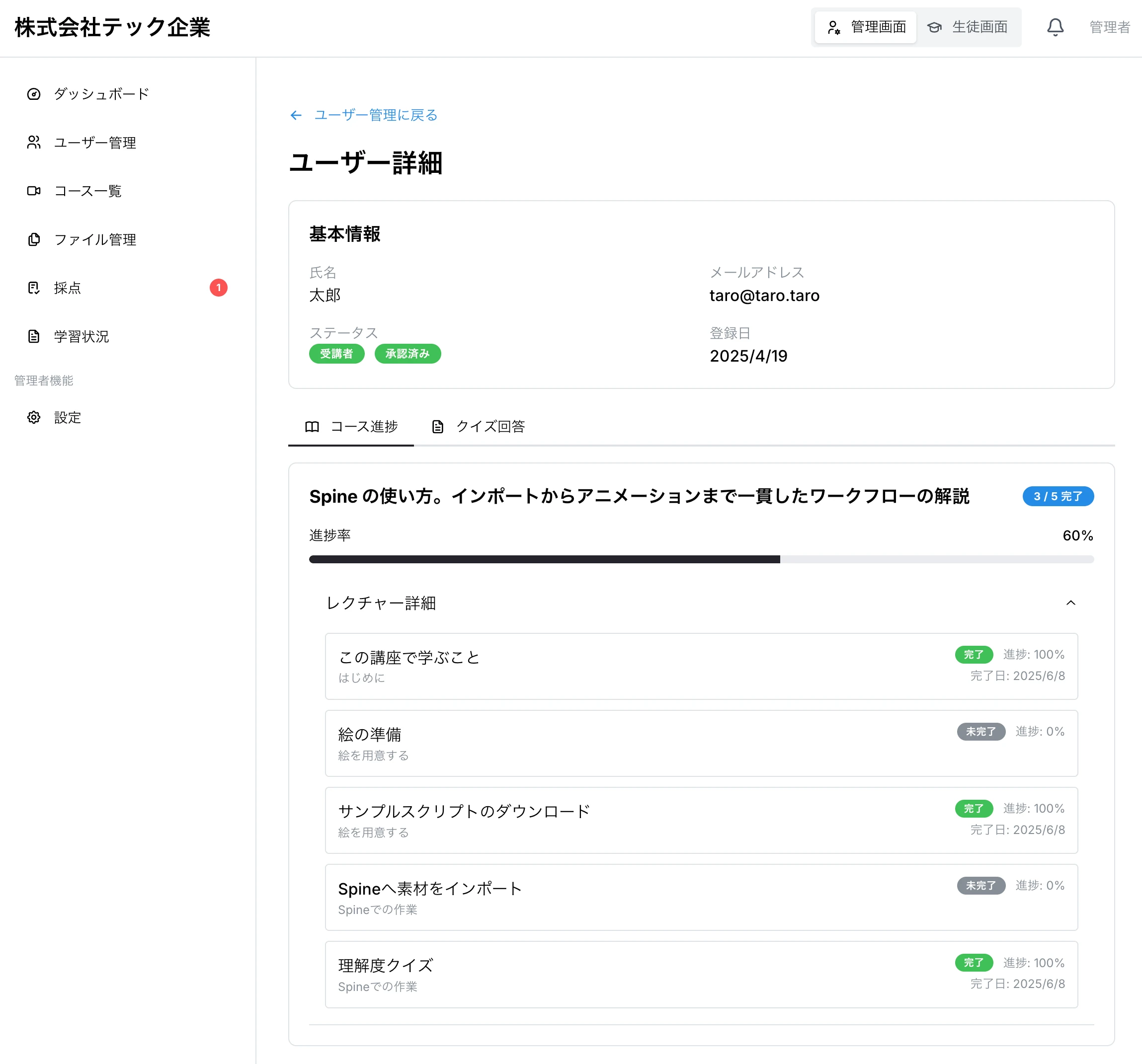Click the document icon on クイズ回答 tab
Screen dimensions: 1142x1064
[438, 427]
